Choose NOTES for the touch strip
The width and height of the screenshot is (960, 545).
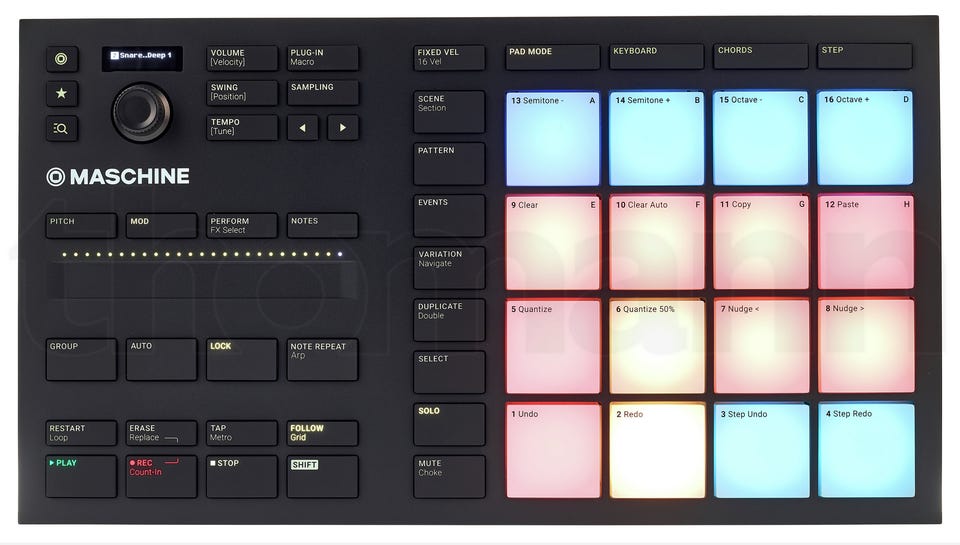[x=323, y=225]
